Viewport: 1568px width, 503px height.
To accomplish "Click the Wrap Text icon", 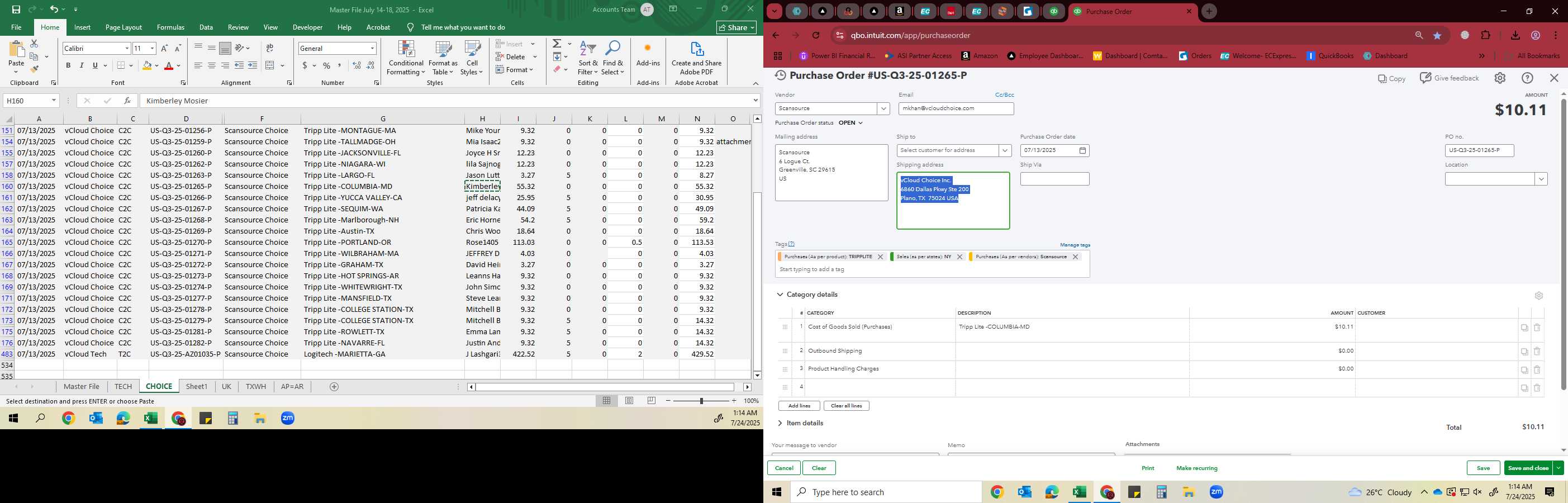I will pyautogui.click(x=270, y=48).
